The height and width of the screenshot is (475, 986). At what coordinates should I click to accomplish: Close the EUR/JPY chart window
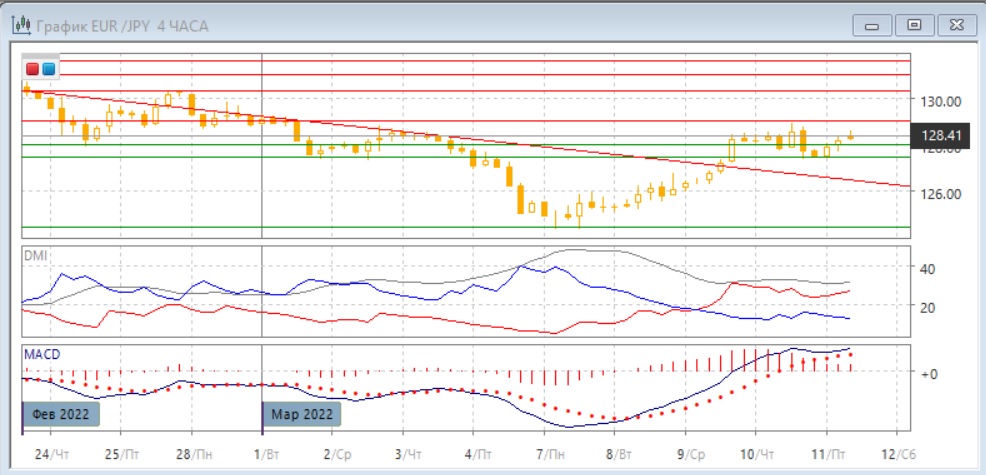pyautogui.click(x=953, y=25)
